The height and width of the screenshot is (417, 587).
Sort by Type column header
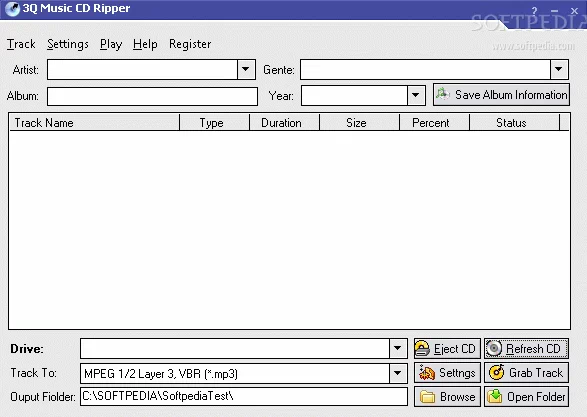(215, 123)
